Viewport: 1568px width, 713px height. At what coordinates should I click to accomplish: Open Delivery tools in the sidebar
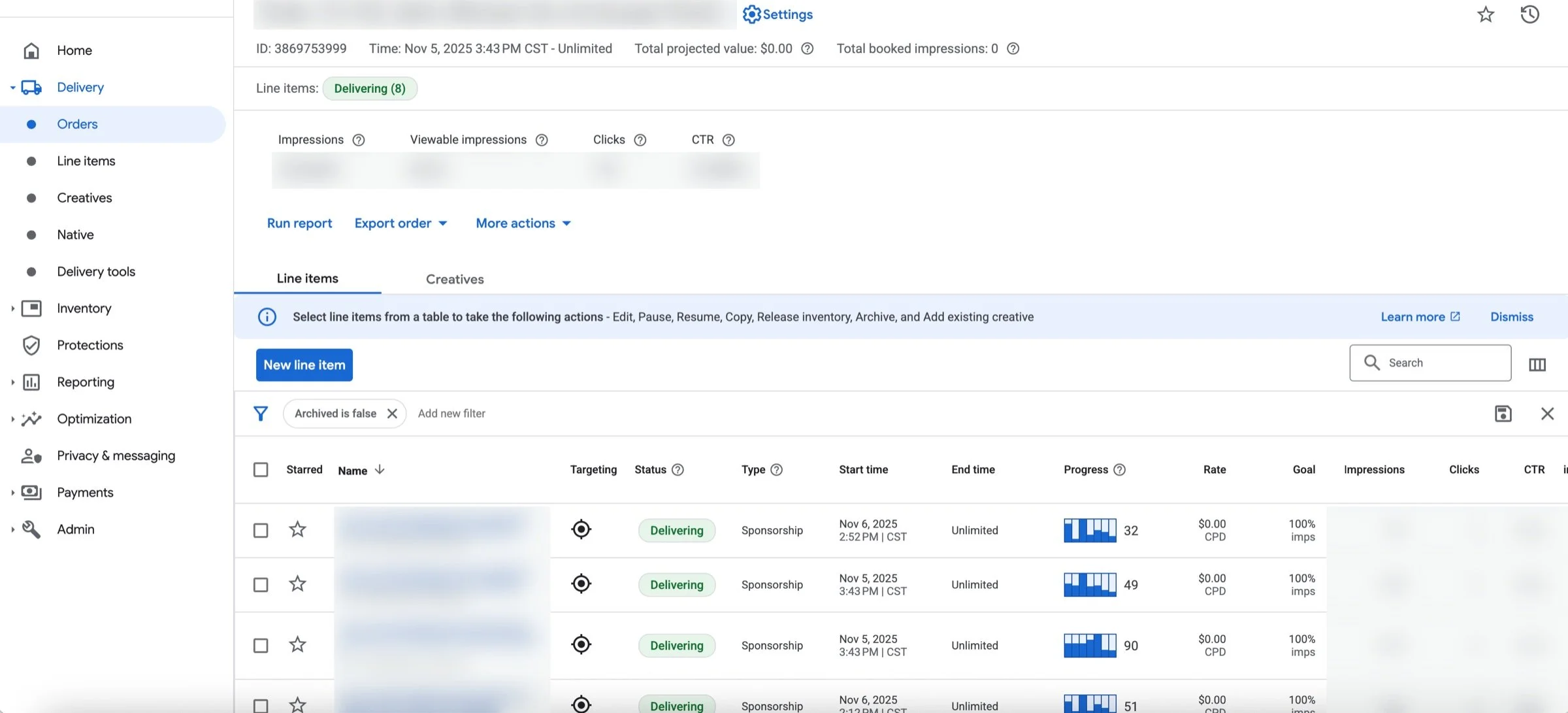(x=96, y=272)
